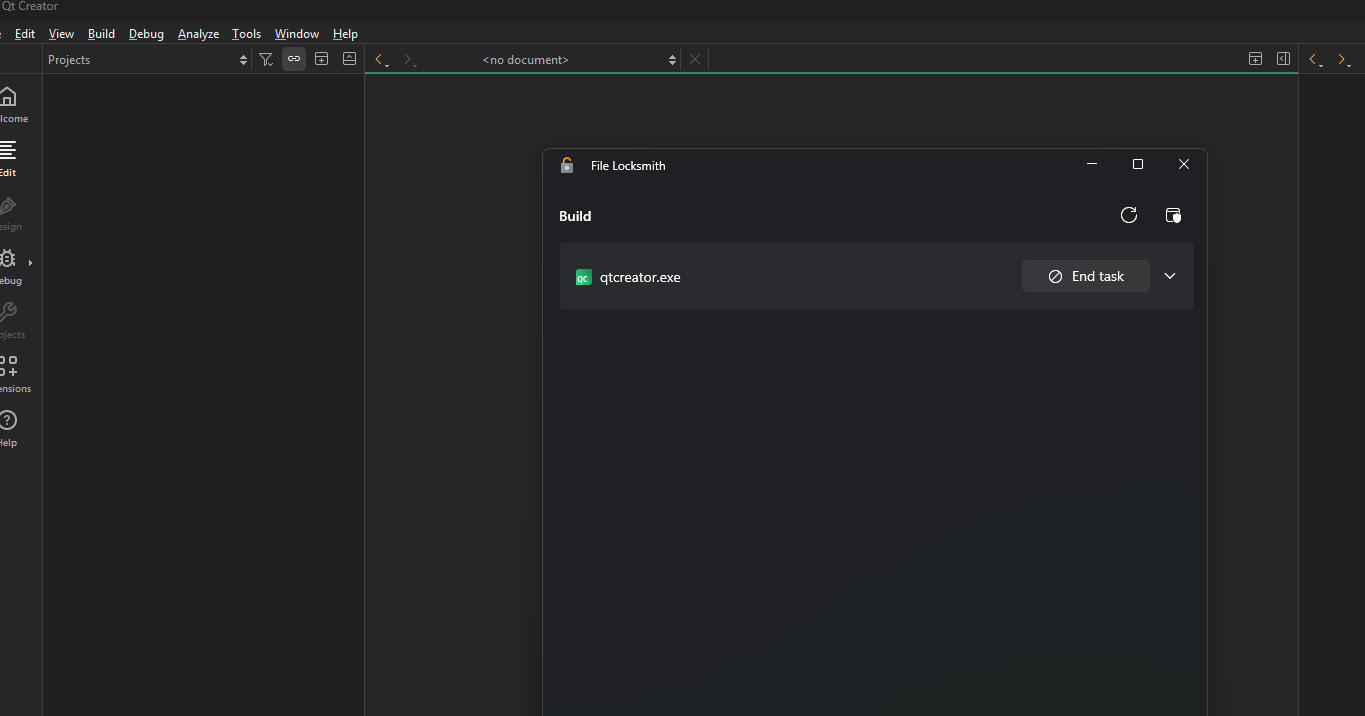
Task: Open the Analyze menu
Action: (x=198, y=34)
